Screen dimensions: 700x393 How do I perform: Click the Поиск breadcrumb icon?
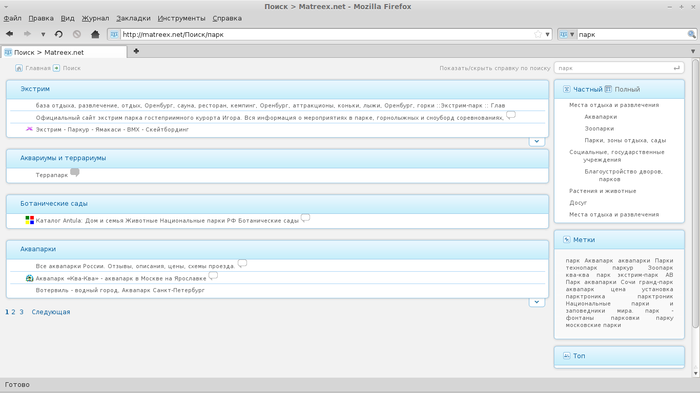56,68
